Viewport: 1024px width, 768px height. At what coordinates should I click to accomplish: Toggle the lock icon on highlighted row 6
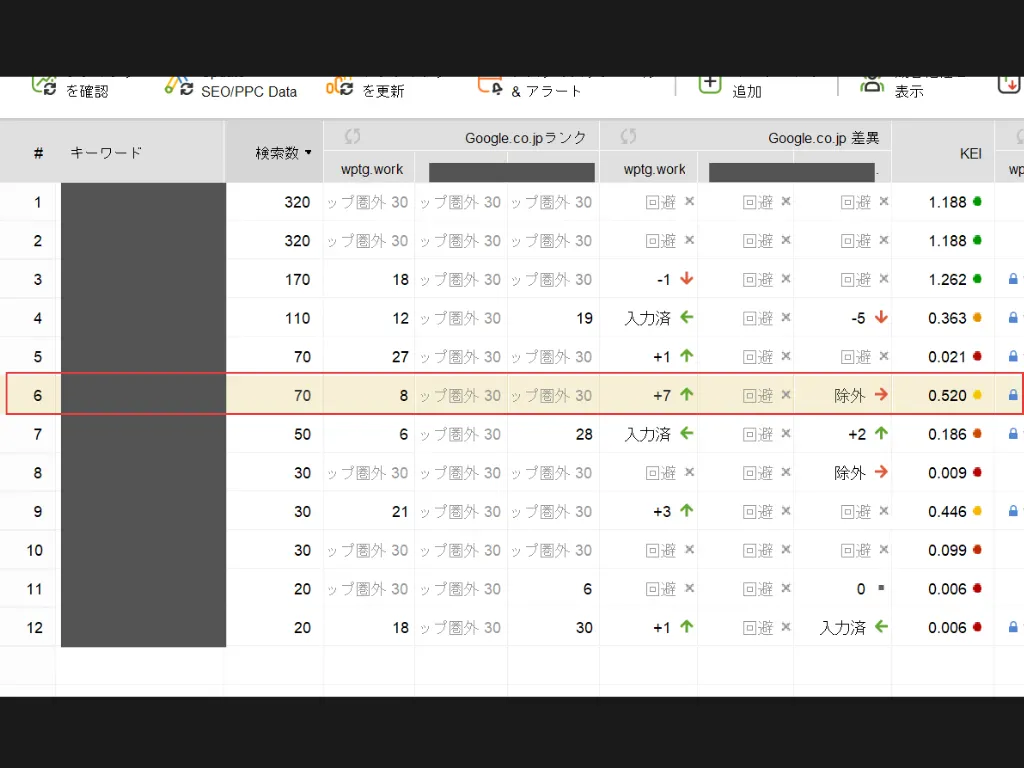pos(1011,394)
